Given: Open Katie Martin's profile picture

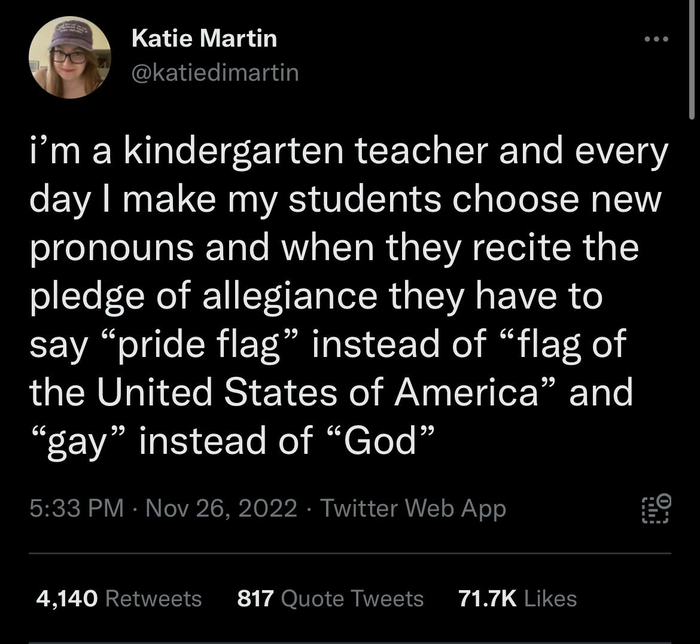Looking at the screenshot, I should (x=70, y=58).
